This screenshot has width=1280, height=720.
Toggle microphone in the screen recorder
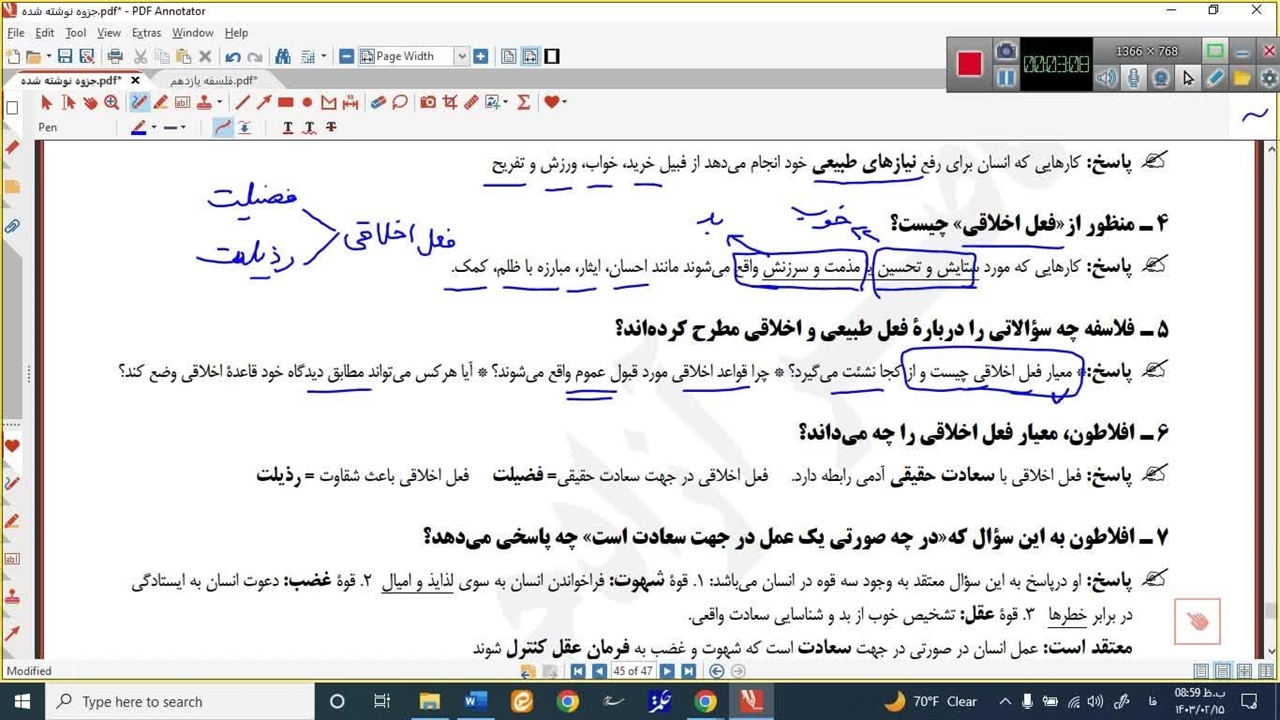[x=1134, y=78]
